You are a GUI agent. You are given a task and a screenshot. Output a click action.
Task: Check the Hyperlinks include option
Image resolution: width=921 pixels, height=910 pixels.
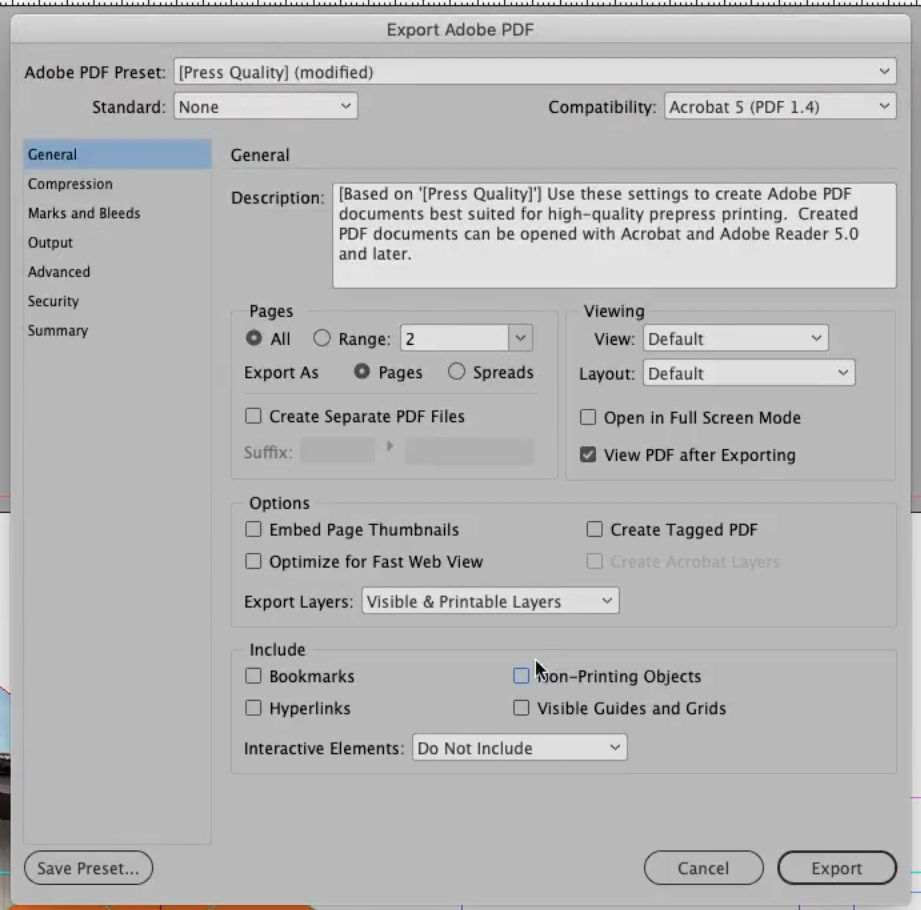tap(253, 707)
